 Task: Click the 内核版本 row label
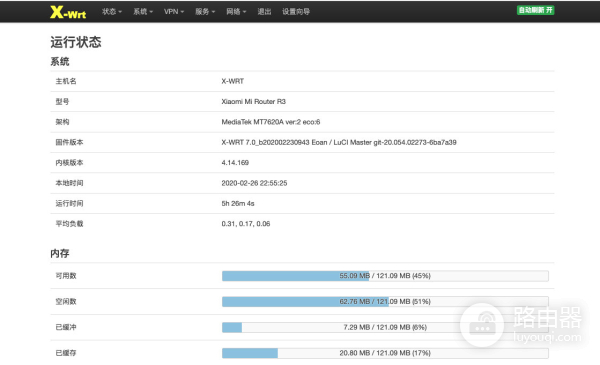point(69,163)
